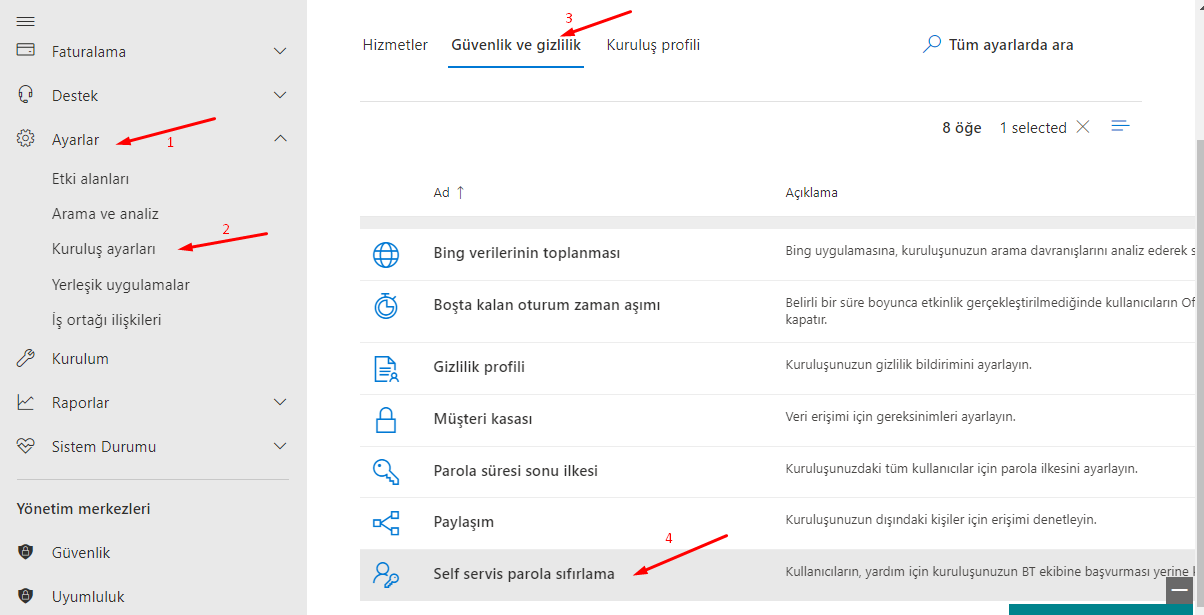The width and height of the screenshot is (1204, 615).
Task: Click the idle session timeout clock icon
Action: (x=385, y=306)
